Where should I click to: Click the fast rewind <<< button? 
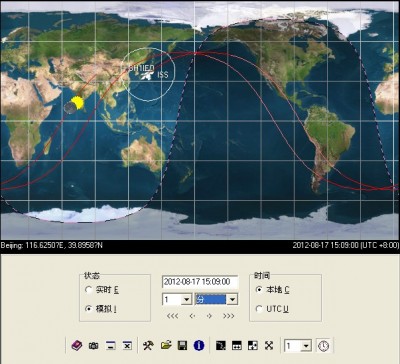point(172,316)
